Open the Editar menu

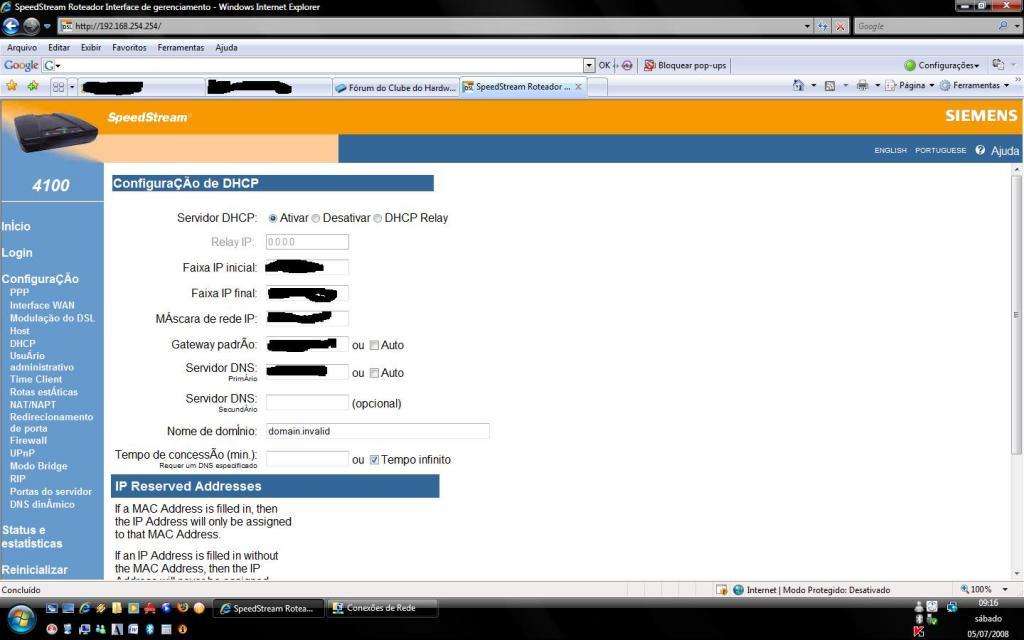(59, 48)
